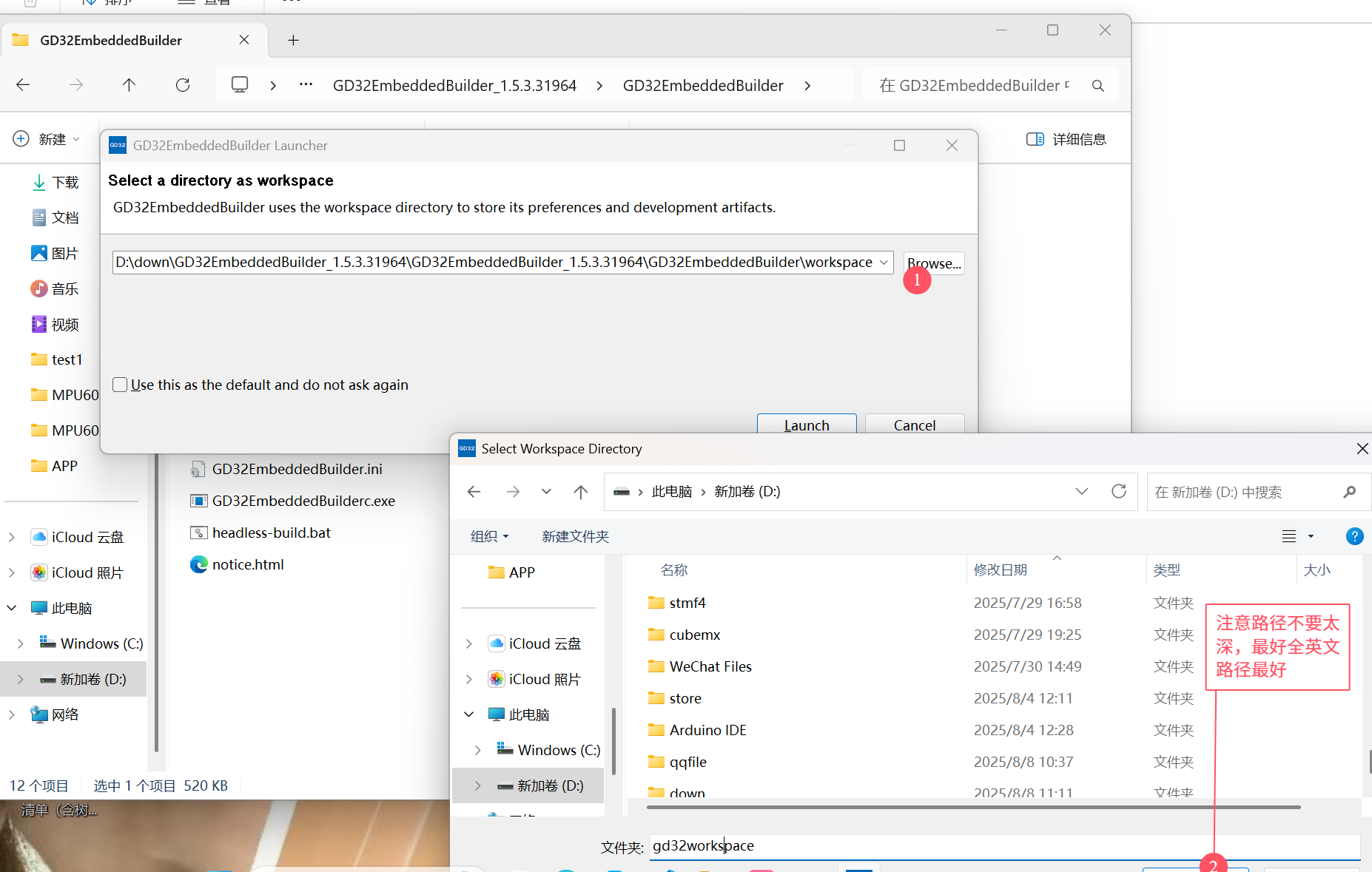
Task: Select APP in workspace dialog sidebar
Action: pyautogui.click(x=521, y=572)
